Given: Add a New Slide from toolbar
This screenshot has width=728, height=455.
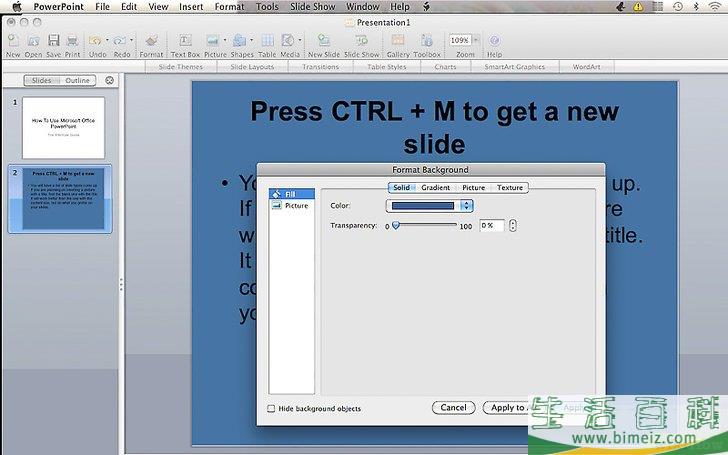Looking at the screenshot, I should 324,41.
